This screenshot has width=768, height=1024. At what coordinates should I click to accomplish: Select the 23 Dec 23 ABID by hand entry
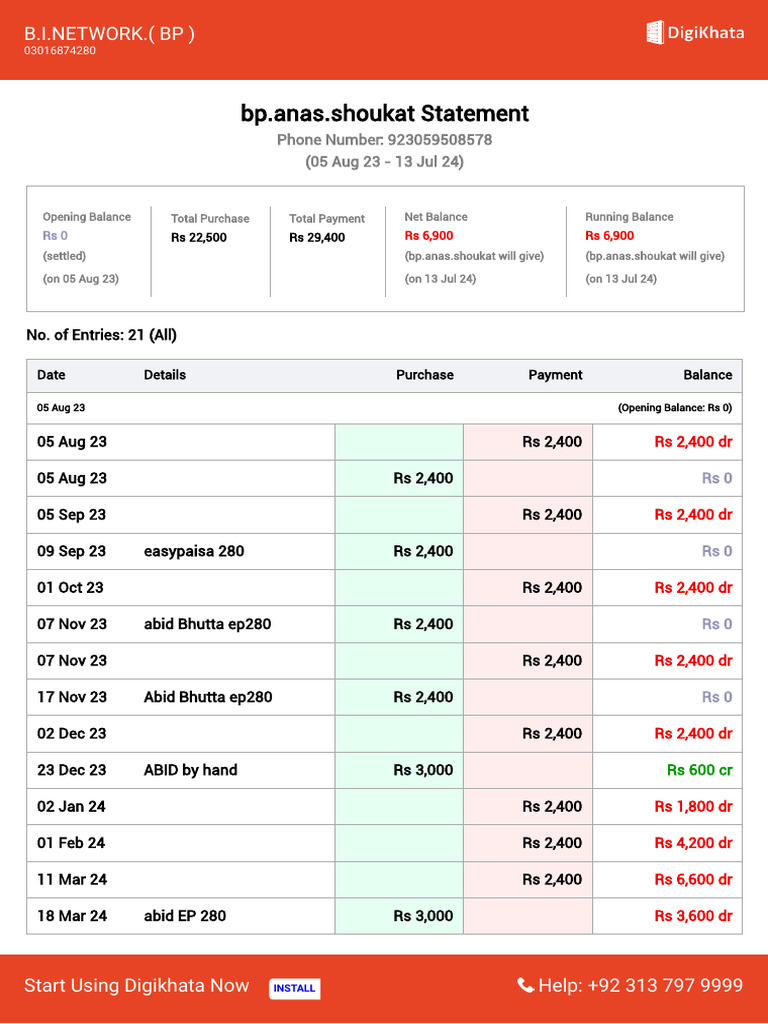click(190, 770)
